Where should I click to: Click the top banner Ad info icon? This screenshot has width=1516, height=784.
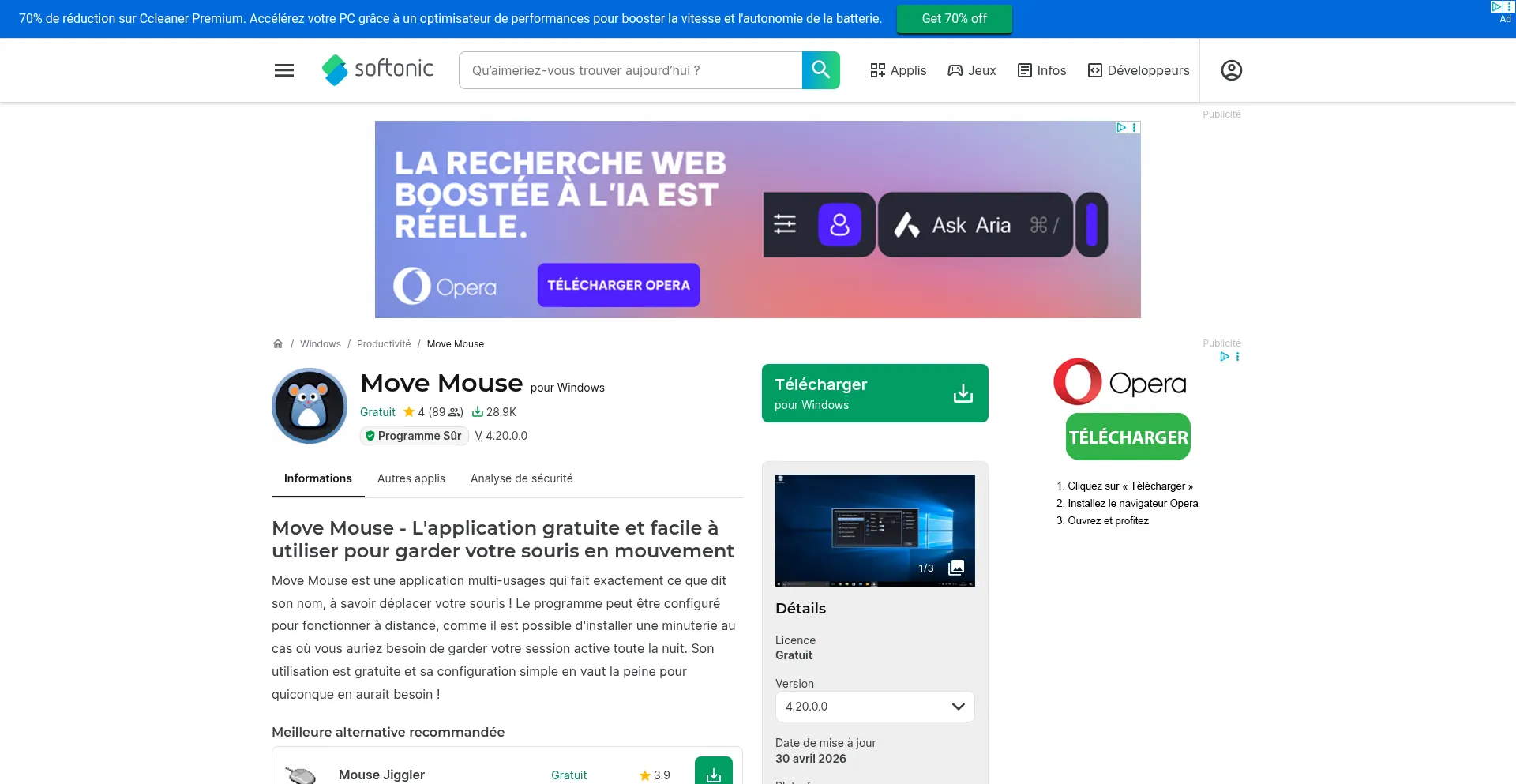[1496, 6]
